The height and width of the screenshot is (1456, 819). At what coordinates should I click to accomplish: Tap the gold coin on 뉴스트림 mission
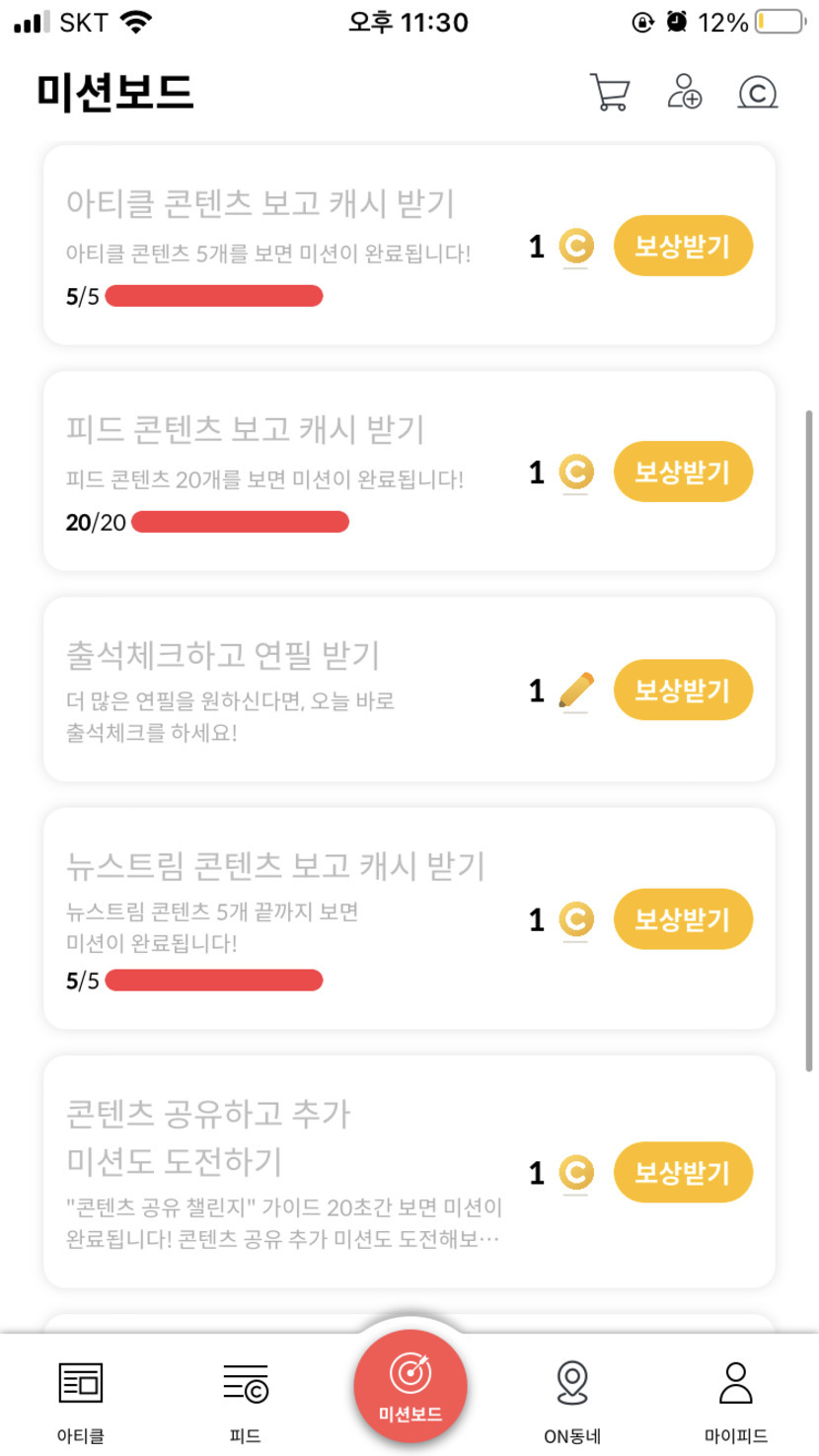pos(576,919)
